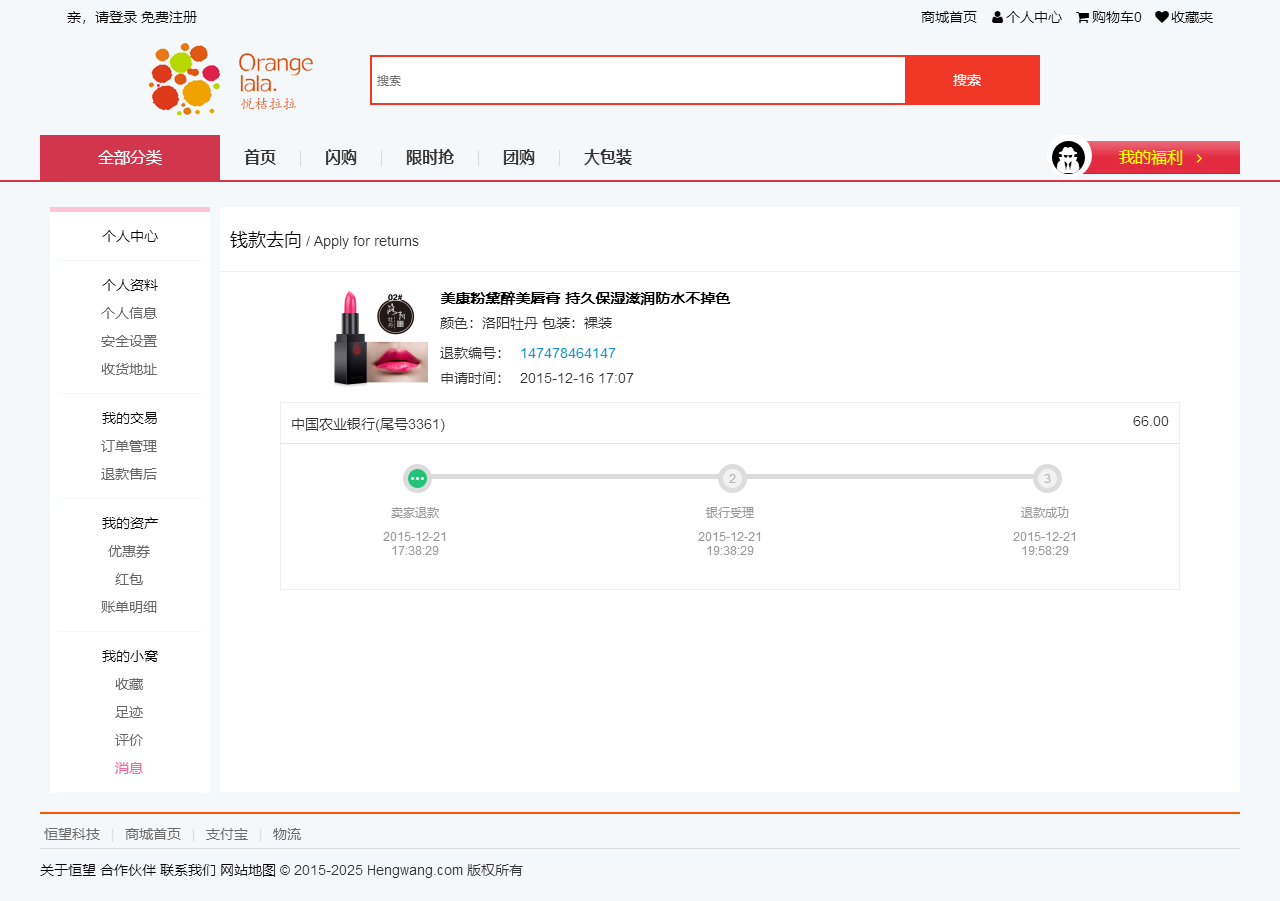The image size is (1280, 901).
Task: Focus the 搜索 input field
Action: tap(638, 80)
